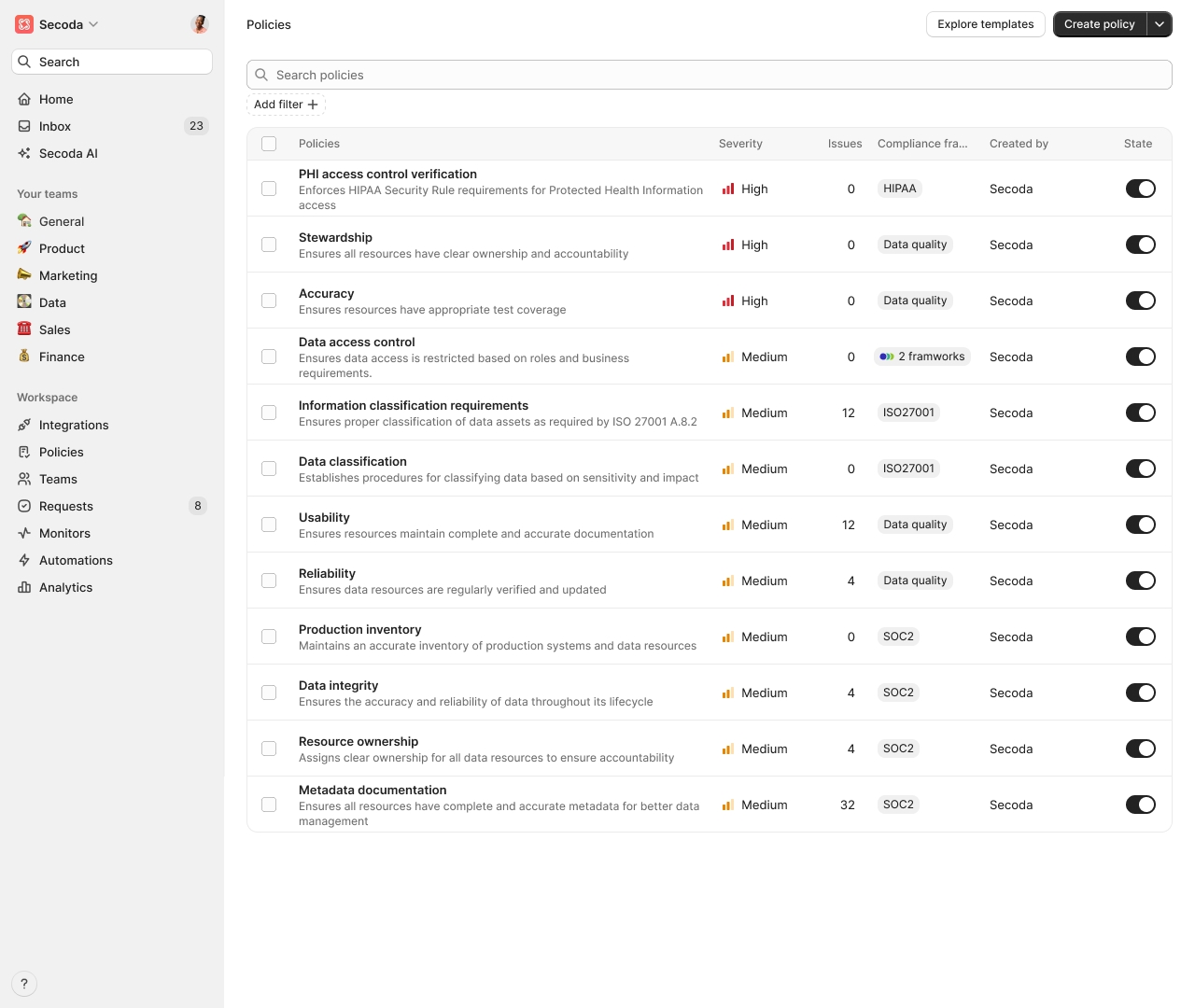Open the Integrations plug icon in sidebar

24,425
